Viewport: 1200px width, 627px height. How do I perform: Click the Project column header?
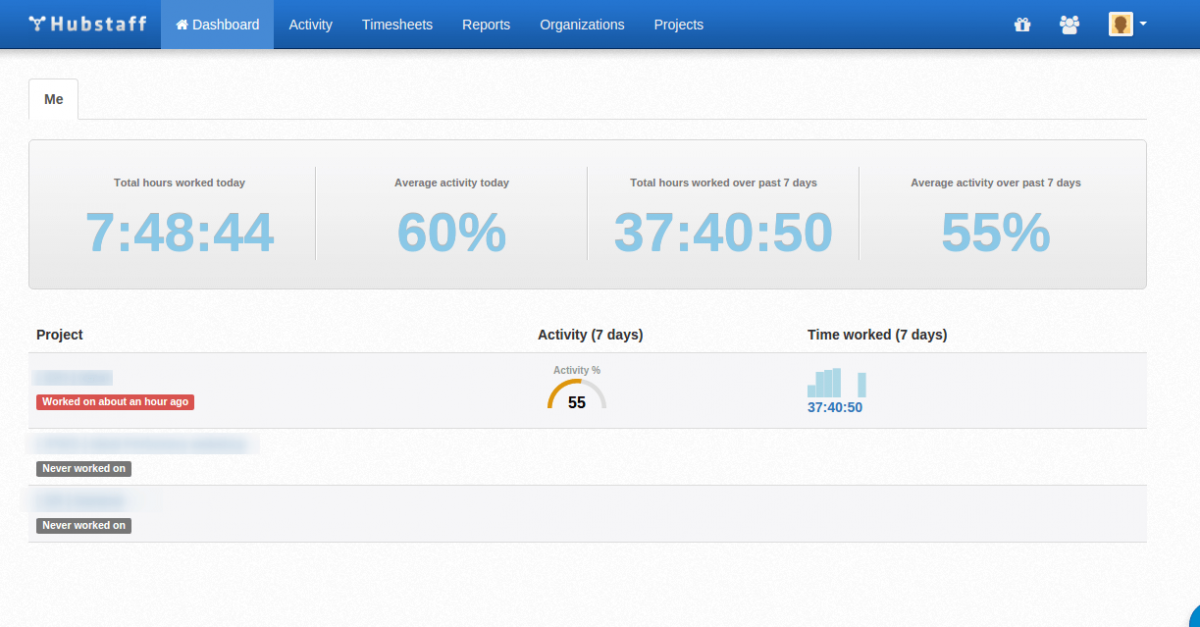[x=60, y=335]
